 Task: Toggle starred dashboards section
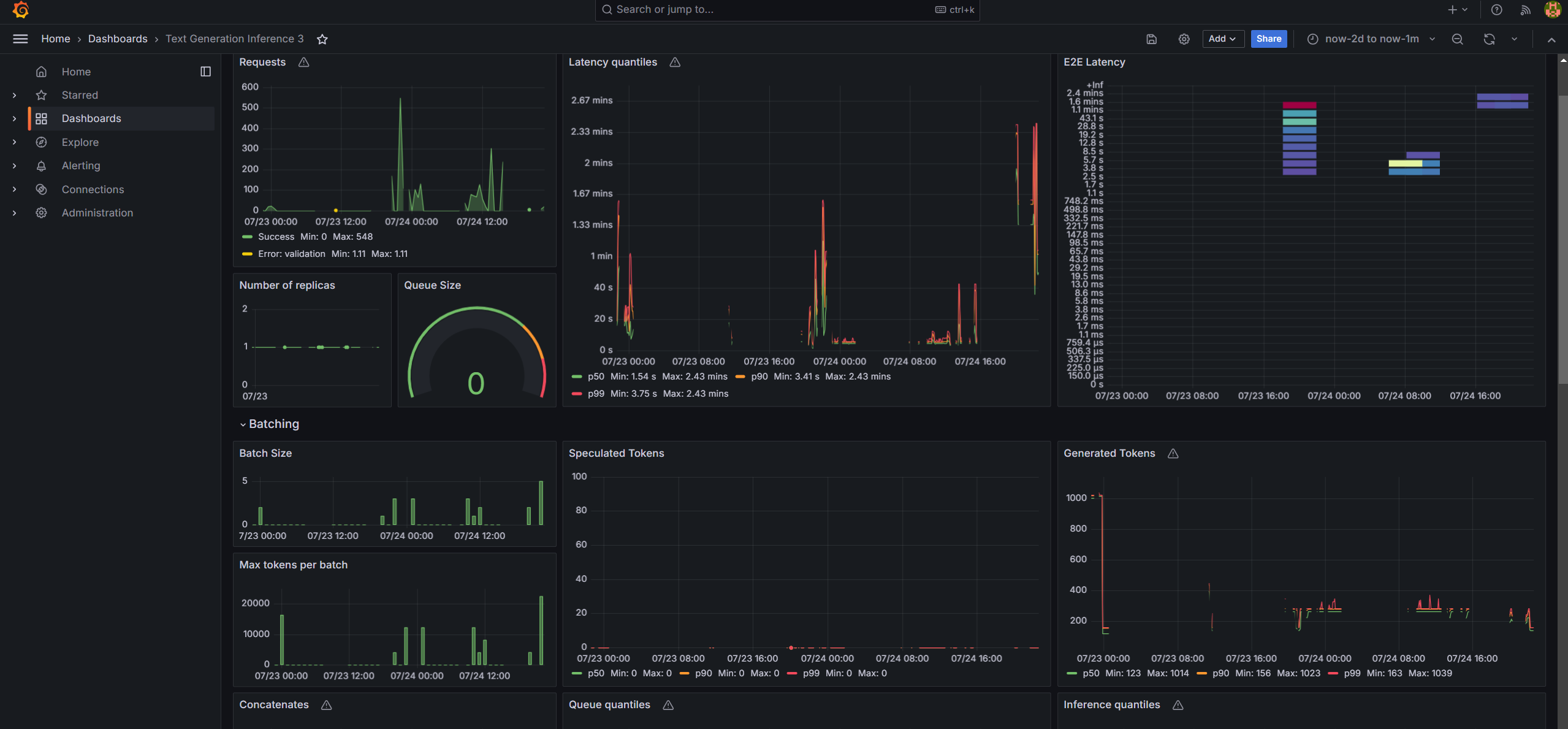pos(14,95)
